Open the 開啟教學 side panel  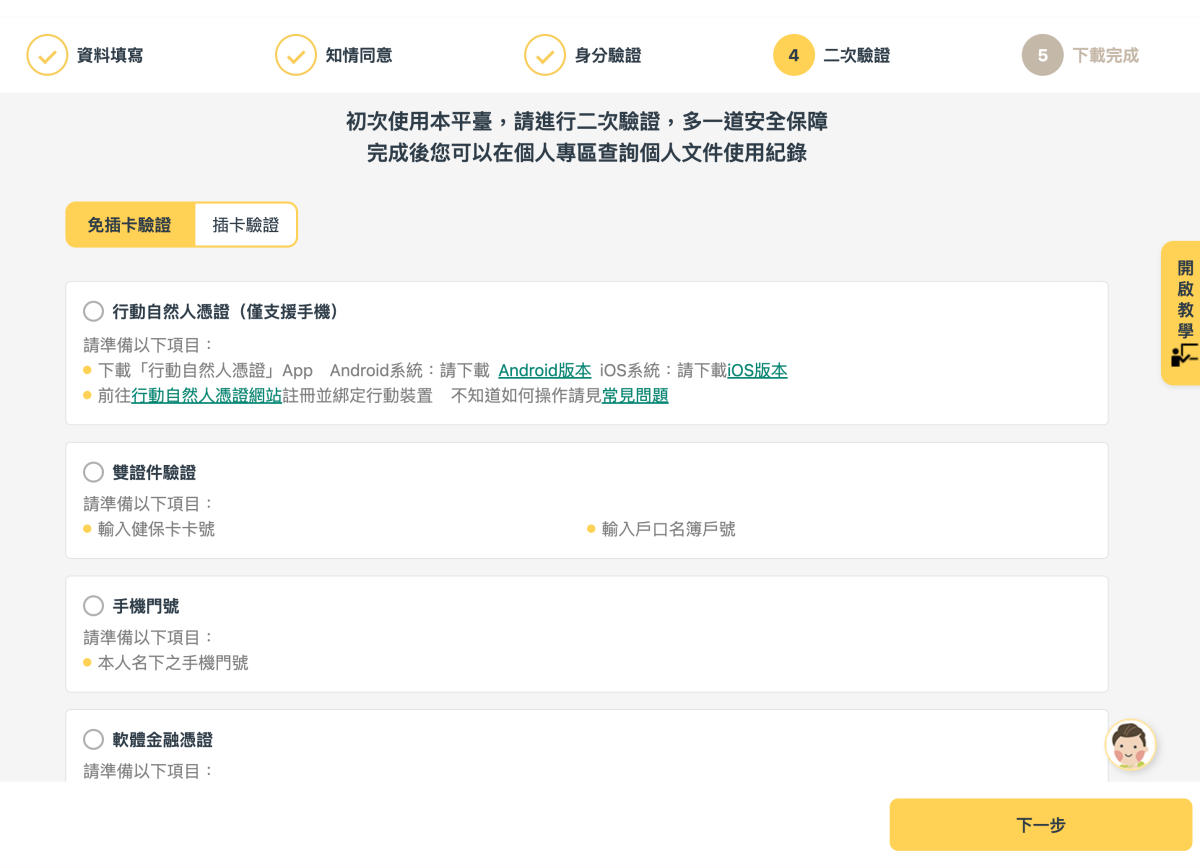1184,300
